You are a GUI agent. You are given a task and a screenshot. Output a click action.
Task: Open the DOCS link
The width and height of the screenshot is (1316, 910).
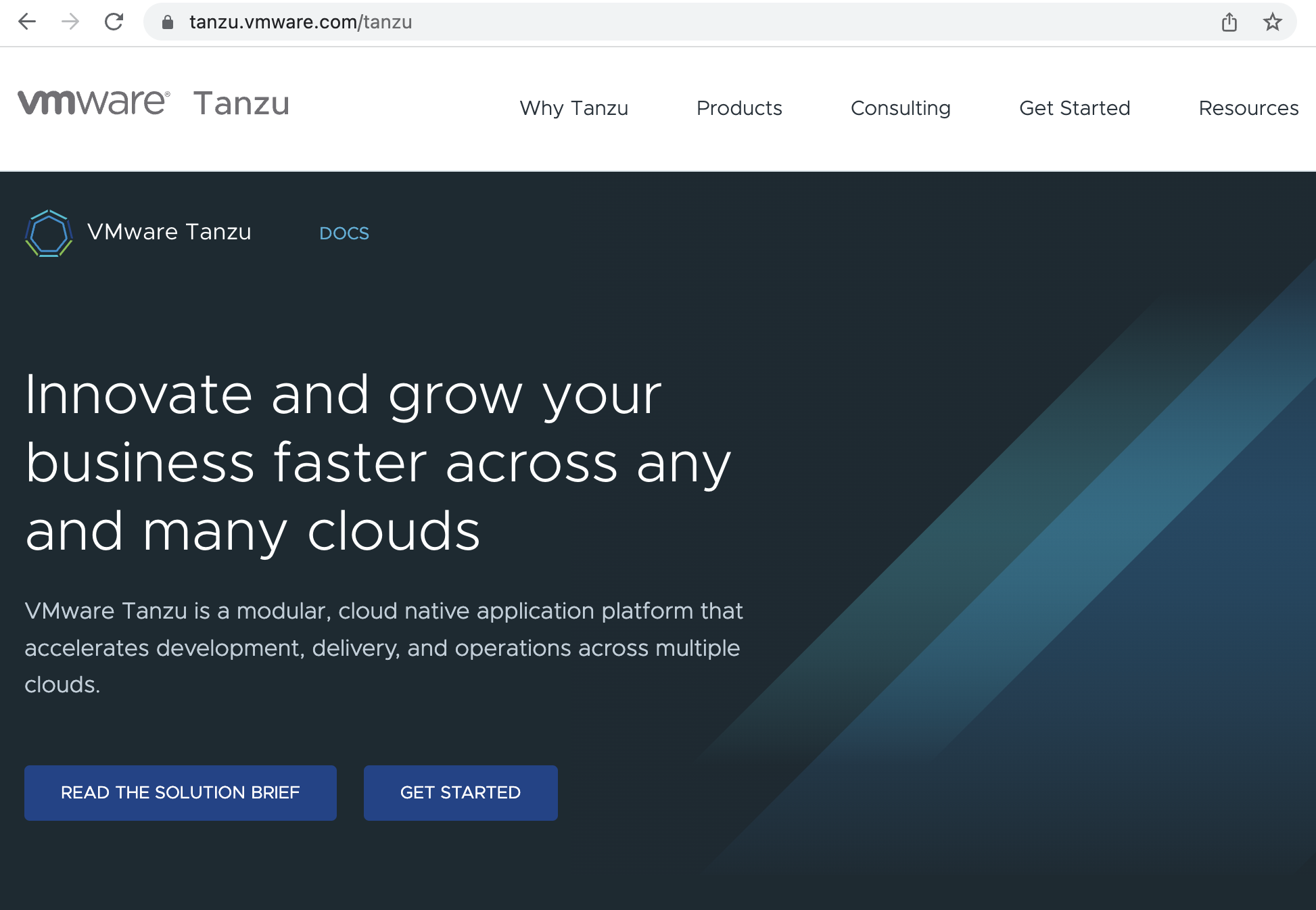(344, 233)
